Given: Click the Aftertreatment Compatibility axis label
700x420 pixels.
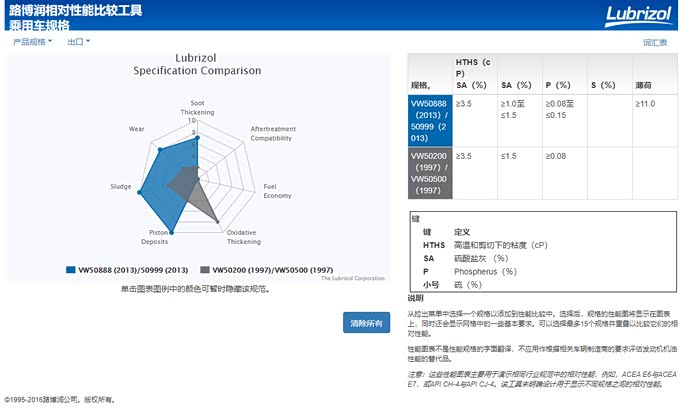Looking at the screenshot, I should point(270,134).
